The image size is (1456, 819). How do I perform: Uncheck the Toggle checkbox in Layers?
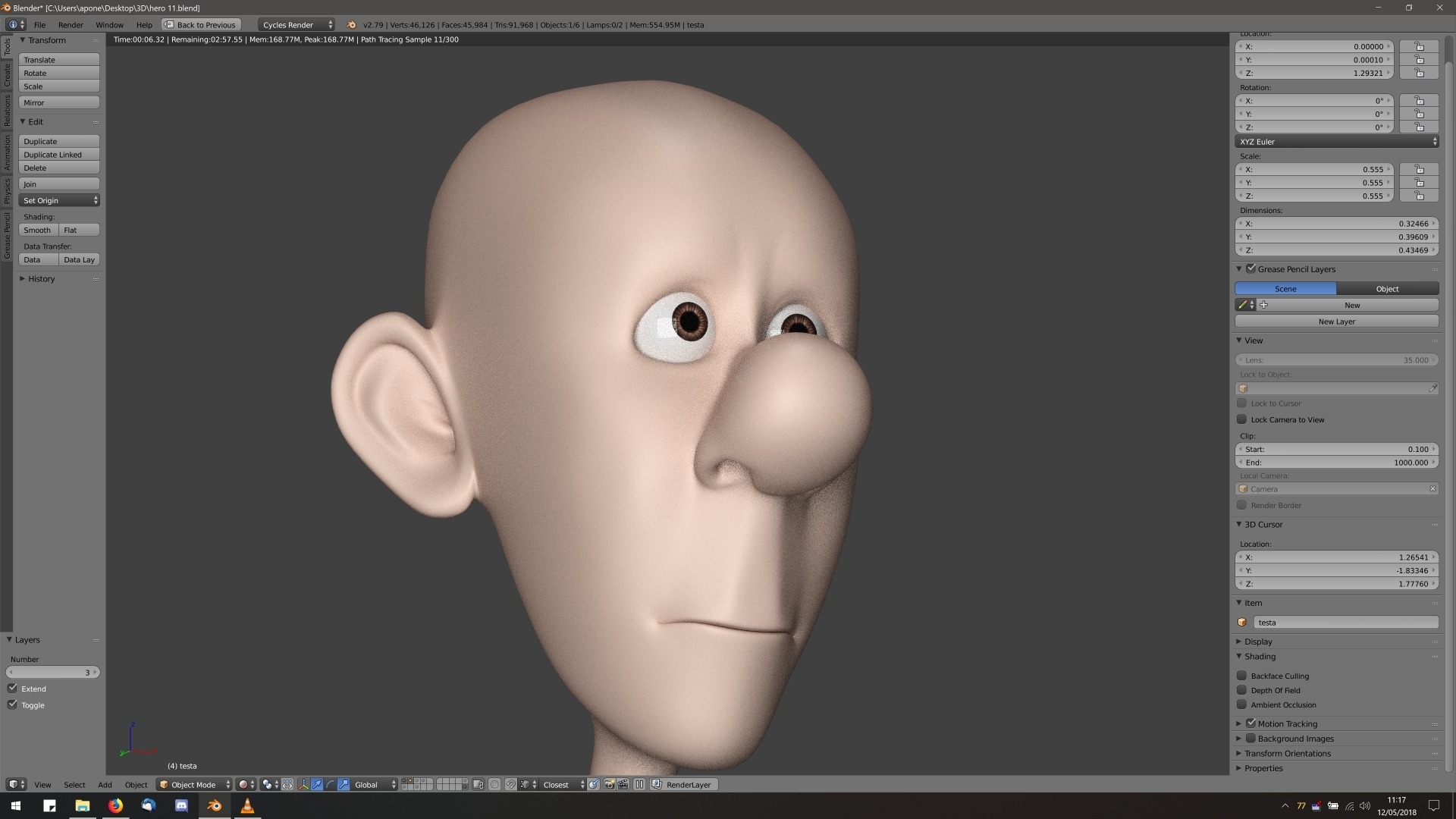tap(12, 704)
